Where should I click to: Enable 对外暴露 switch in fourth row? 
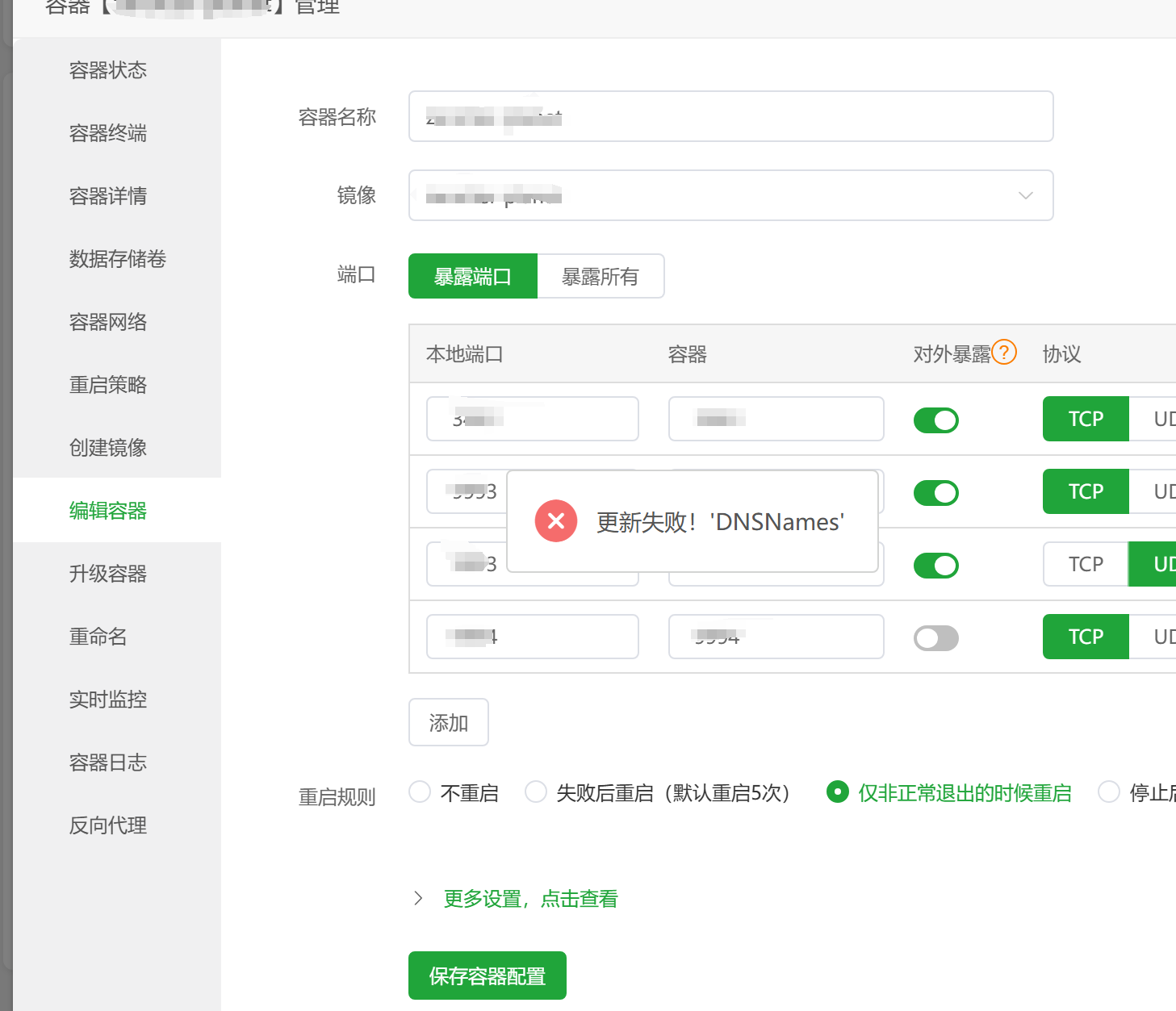click(936, 638)
